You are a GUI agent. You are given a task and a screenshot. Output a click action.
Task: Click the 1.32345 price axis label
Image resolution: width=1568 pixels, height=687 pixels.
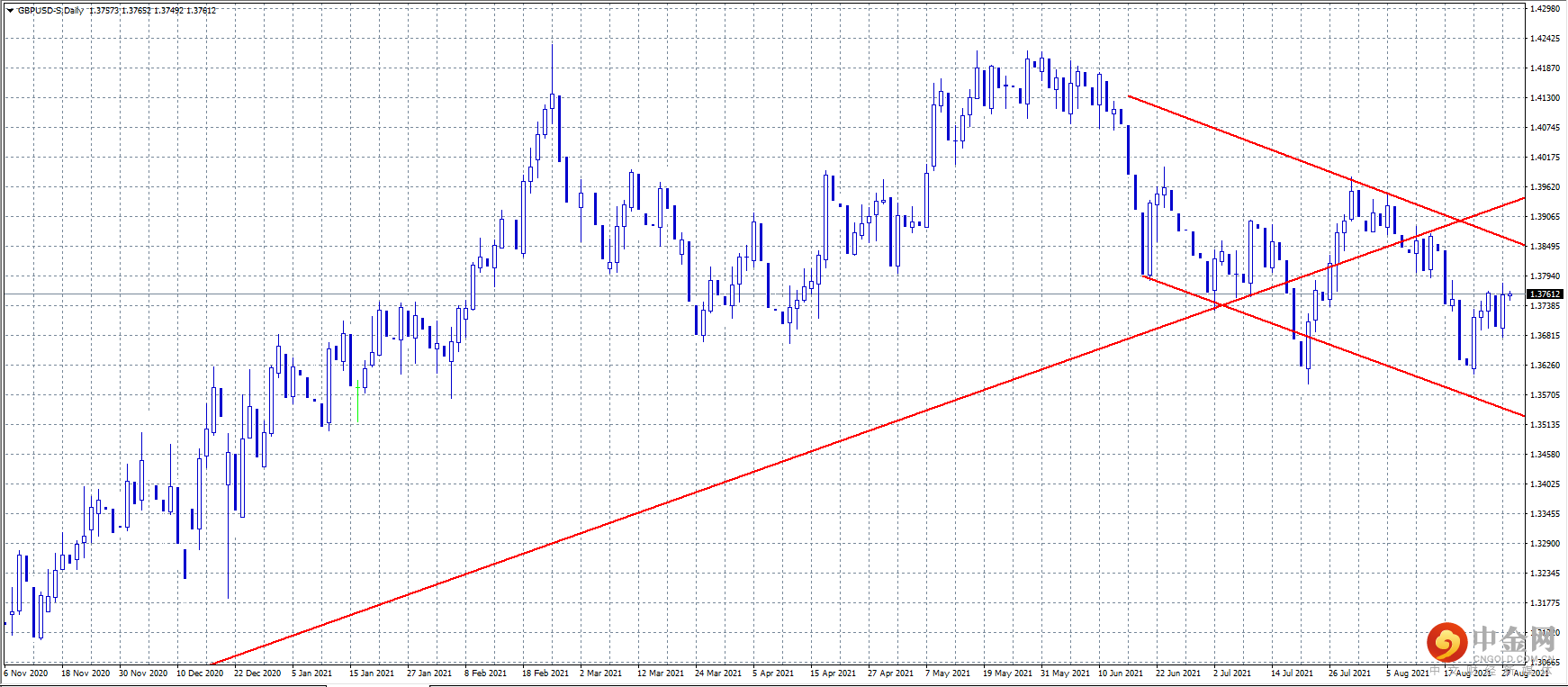click(x=1545, y=574)
